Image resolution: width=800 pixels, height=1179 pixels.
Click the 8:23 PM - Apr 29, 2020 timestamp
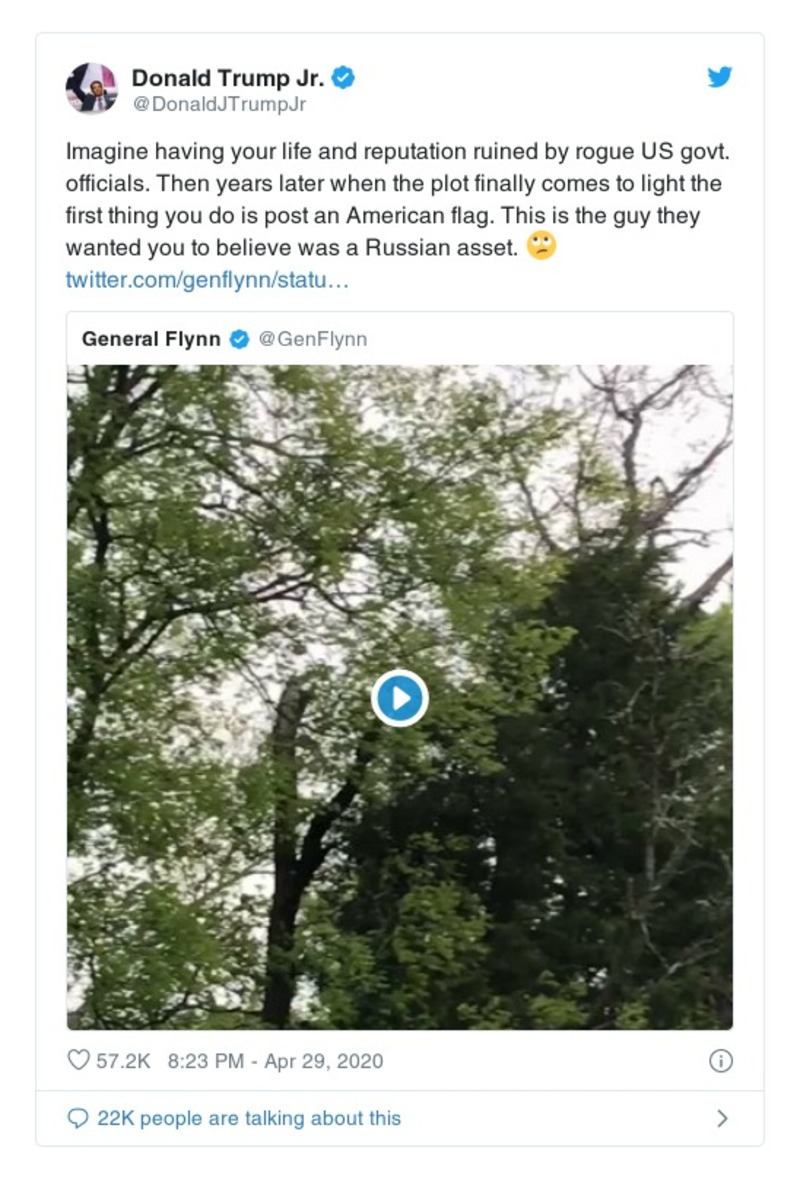click(x=275, y=1061)
